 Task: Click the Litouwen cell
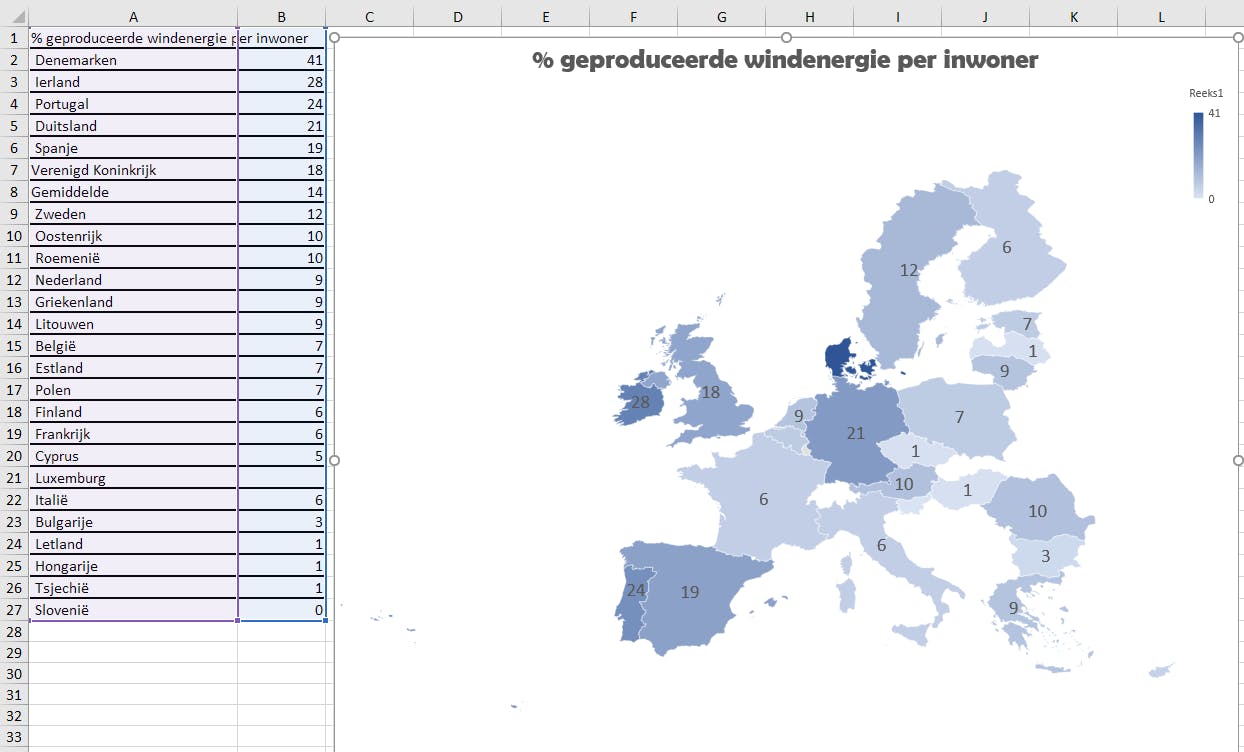coord(134,324)
